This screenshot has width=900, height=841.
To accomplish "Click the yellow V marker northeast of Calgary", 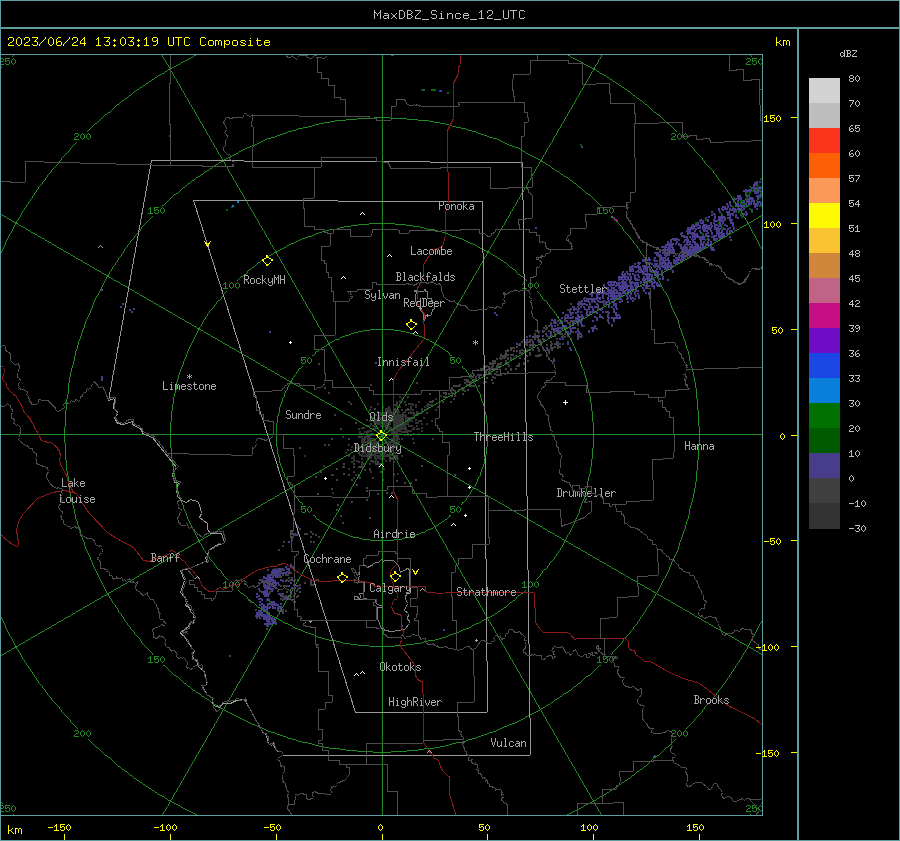I will click(x=415, y=572).
